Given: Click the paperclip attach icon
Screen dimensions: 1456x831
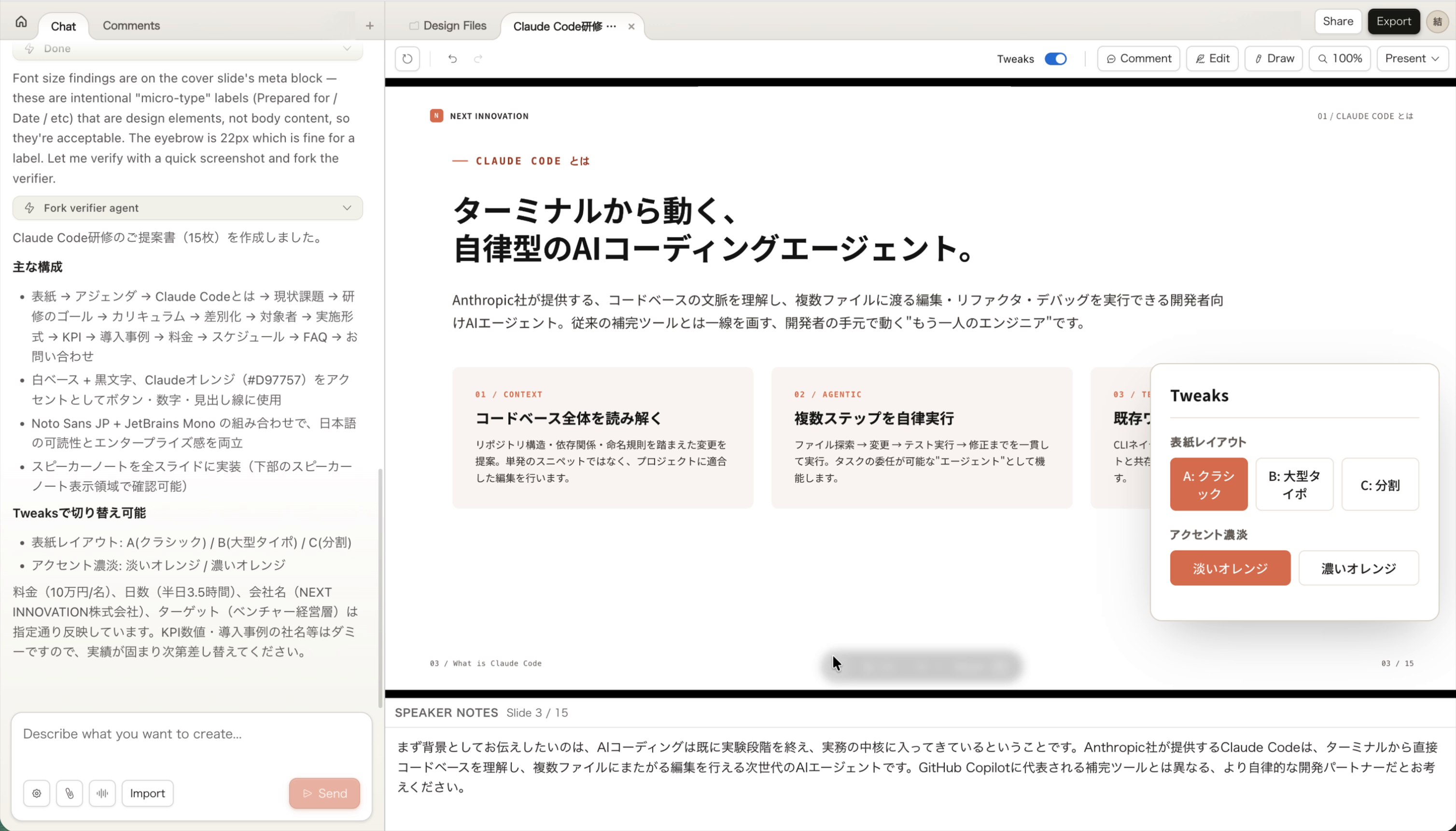Looking at the screenshot, I should [69, 793].
